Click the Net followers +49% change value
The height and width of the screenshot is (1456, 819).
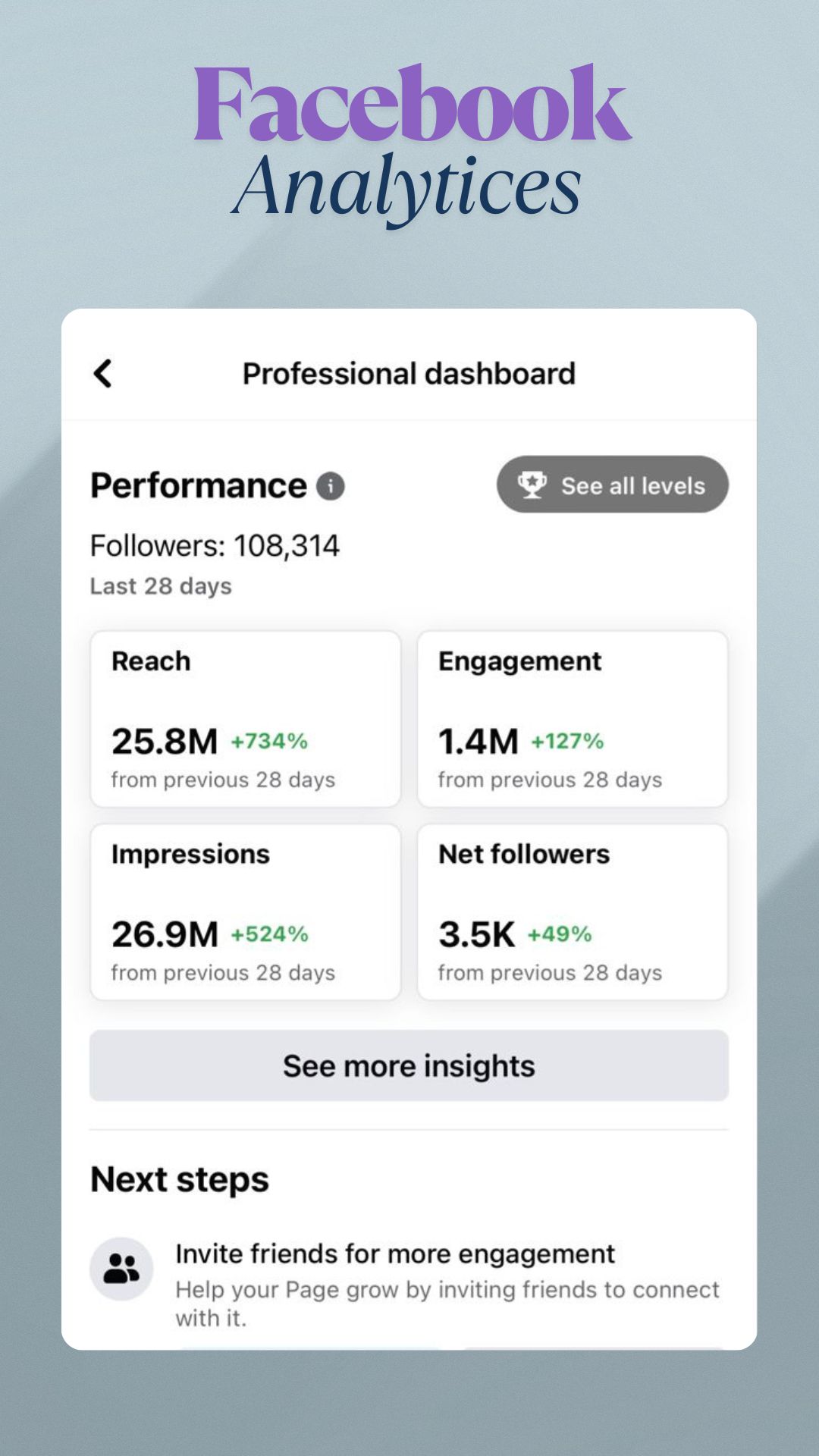[560, 934]
